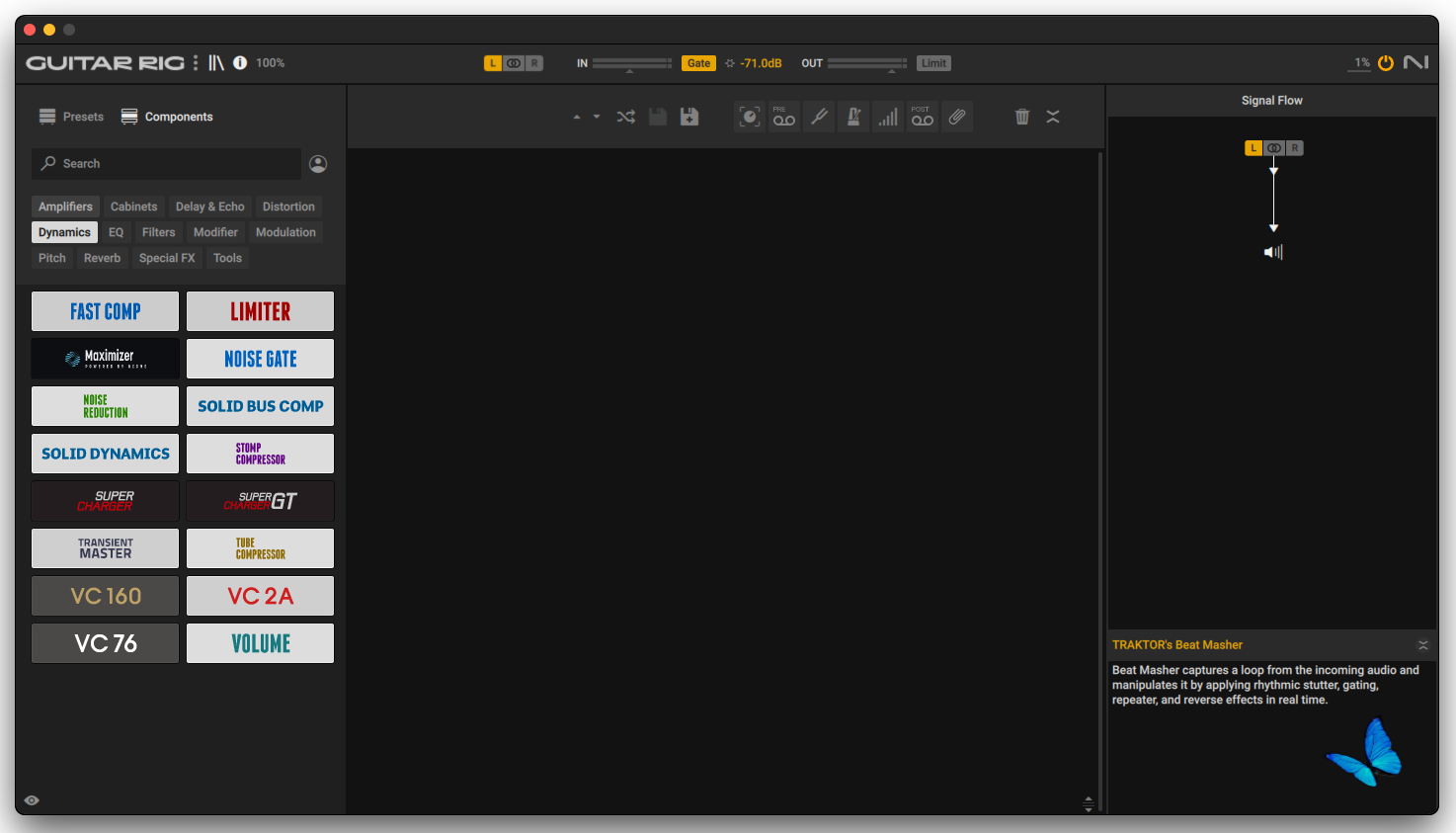
Task: Filter by Amplifiers category
Action: click(65, 207)
